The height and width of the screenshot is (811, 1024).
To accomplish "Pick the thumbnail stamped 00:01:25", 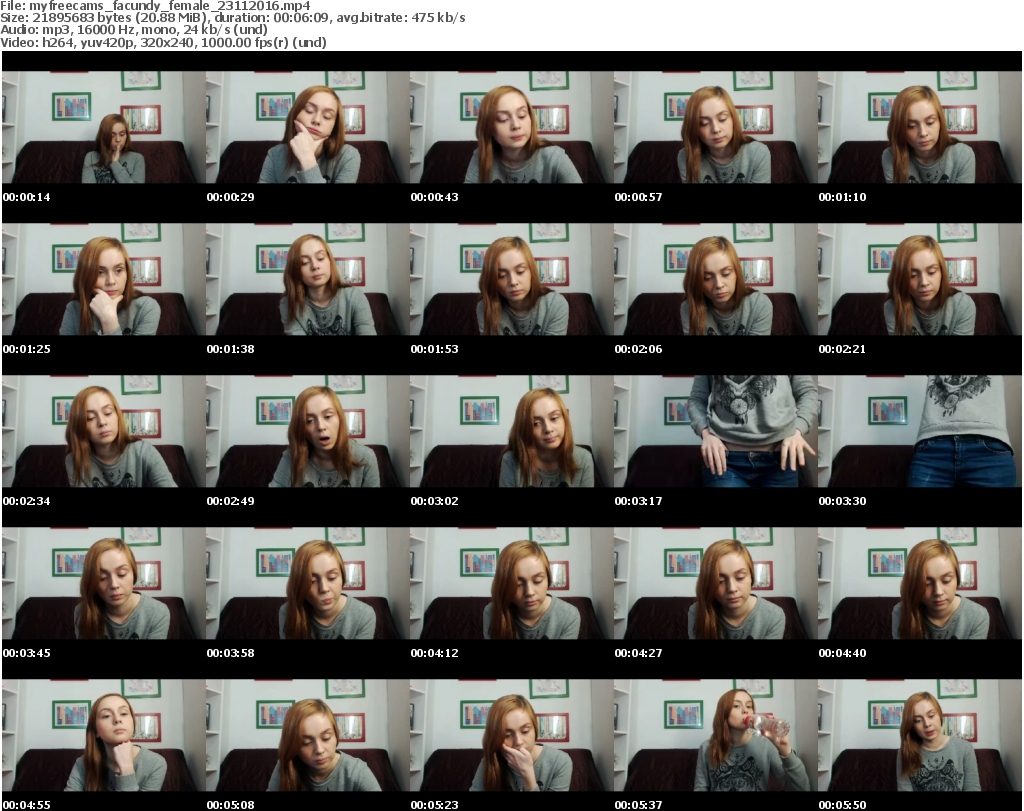I will (x=104, y=279).
